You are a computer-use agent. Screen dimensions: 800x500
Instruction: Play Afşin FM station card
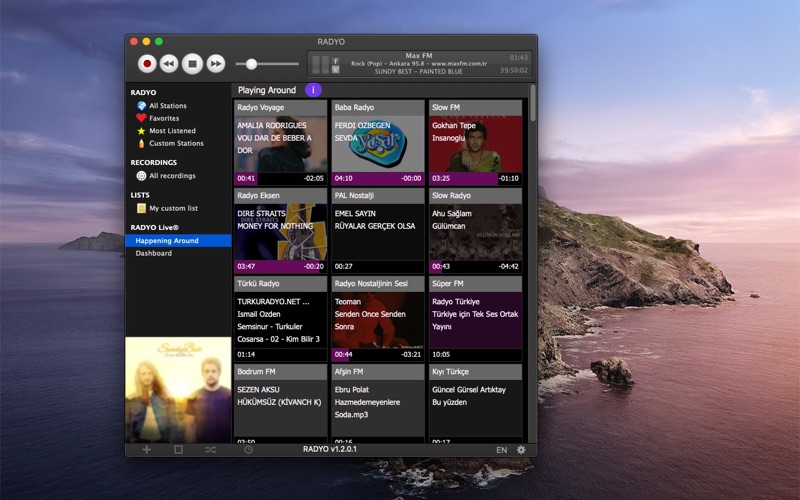point(378,403)
